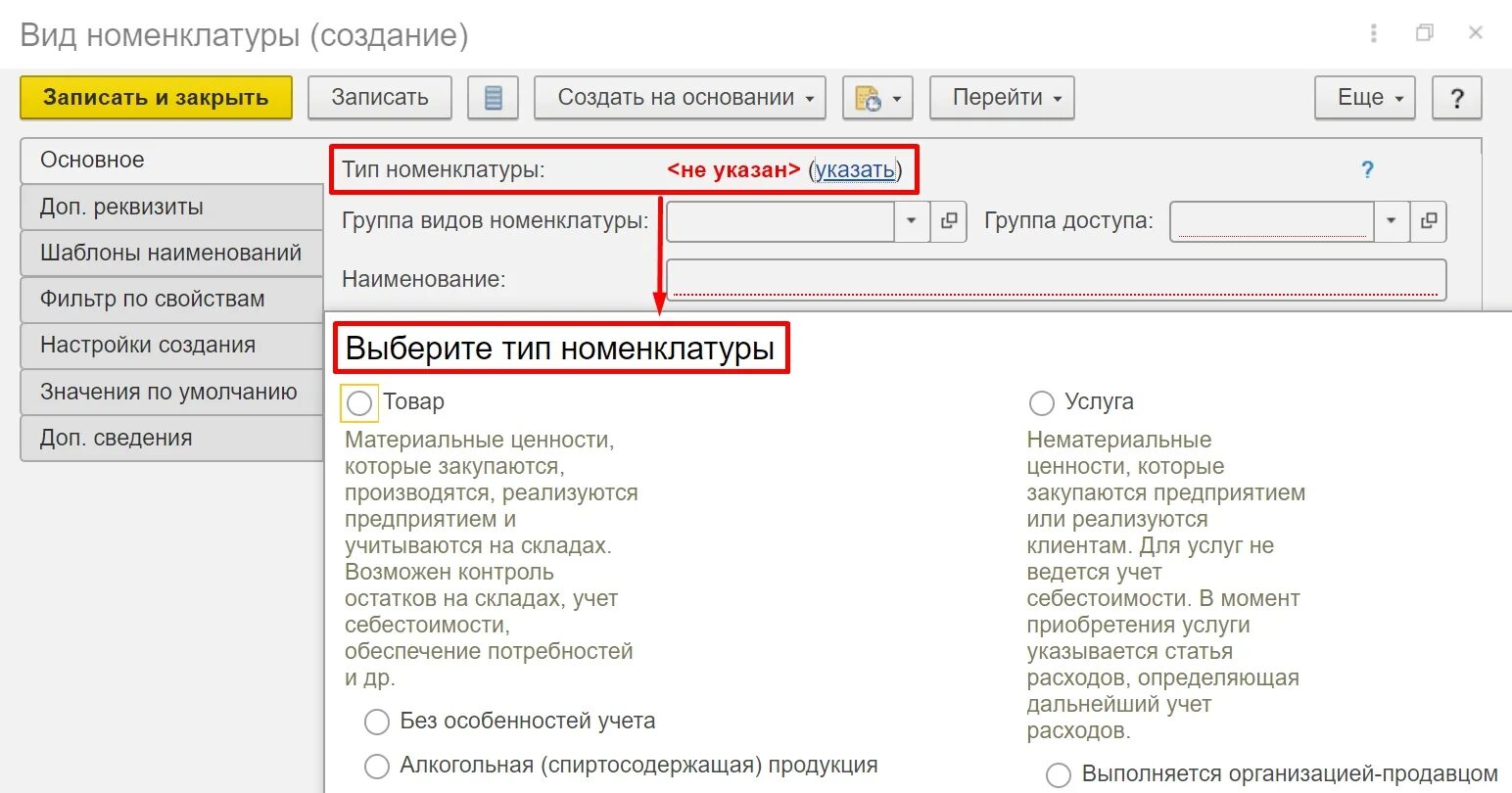Open help with the question mark button

(x=1457, y=98)
